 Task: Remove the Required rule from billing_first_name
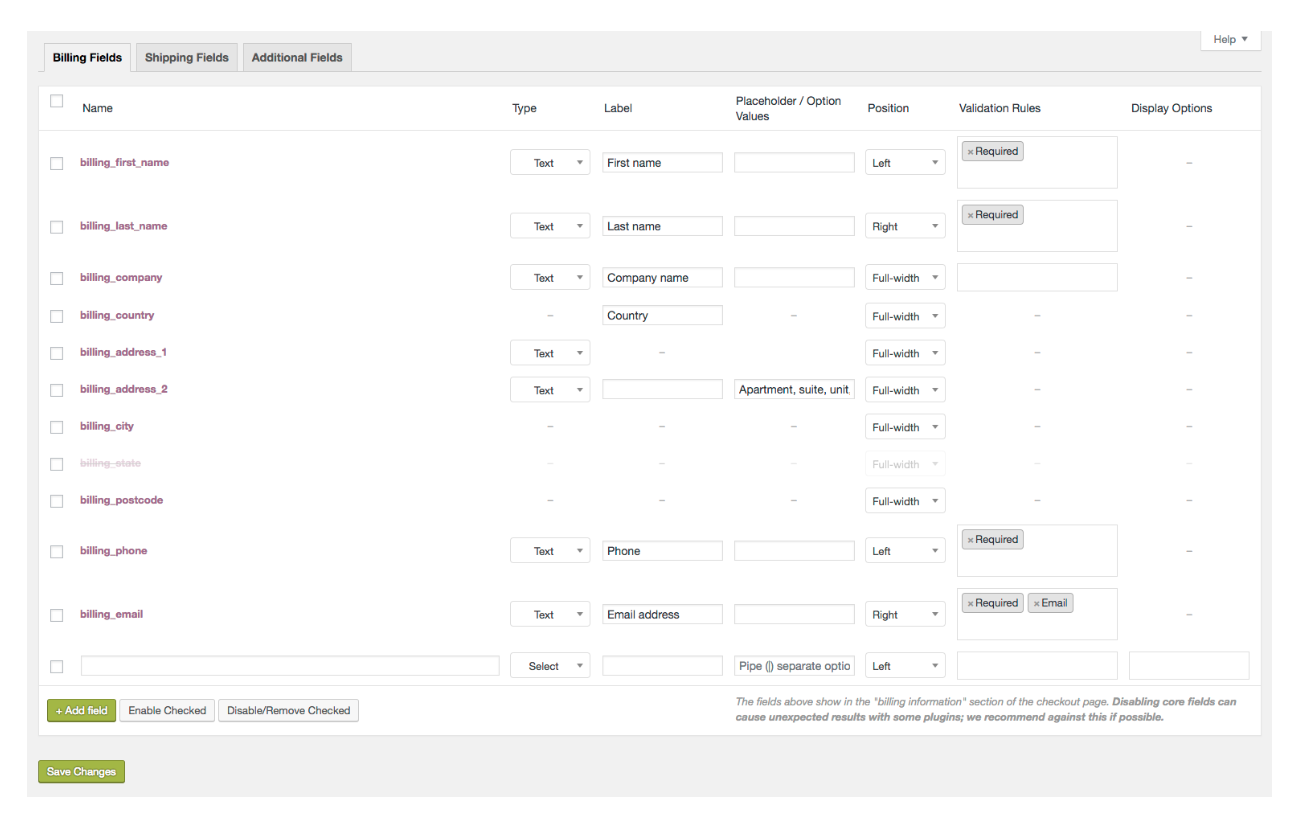pyautogui.click(x=969, y=151)
